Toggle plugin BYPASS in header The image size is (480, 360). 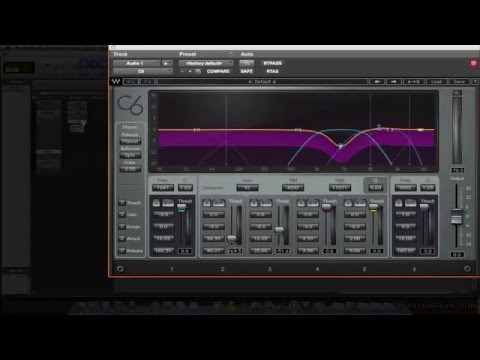[272, 63]
